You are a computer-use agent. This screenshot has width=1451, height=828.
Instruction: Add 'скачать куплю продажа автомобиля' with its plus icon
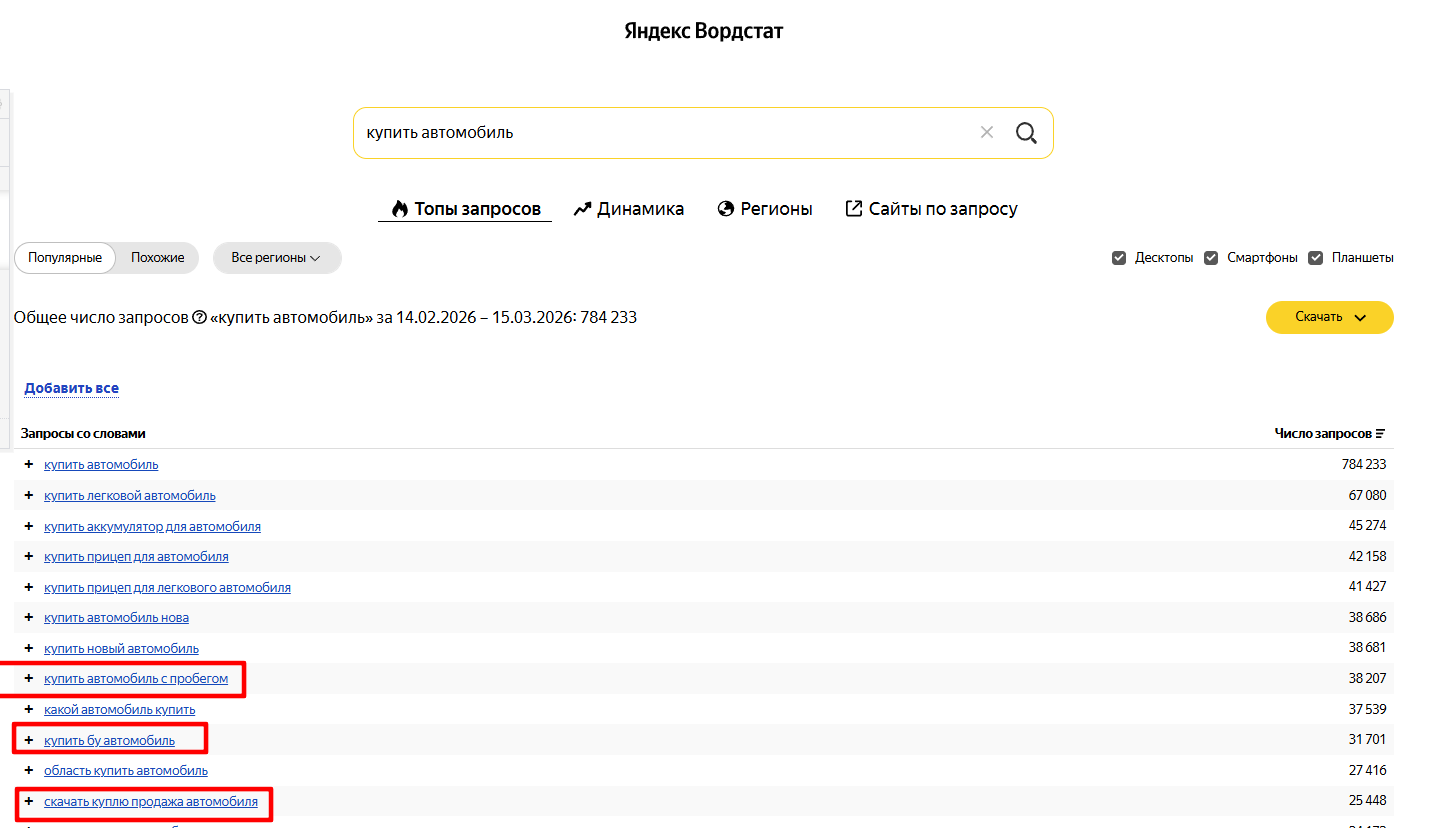pos(29,801)
